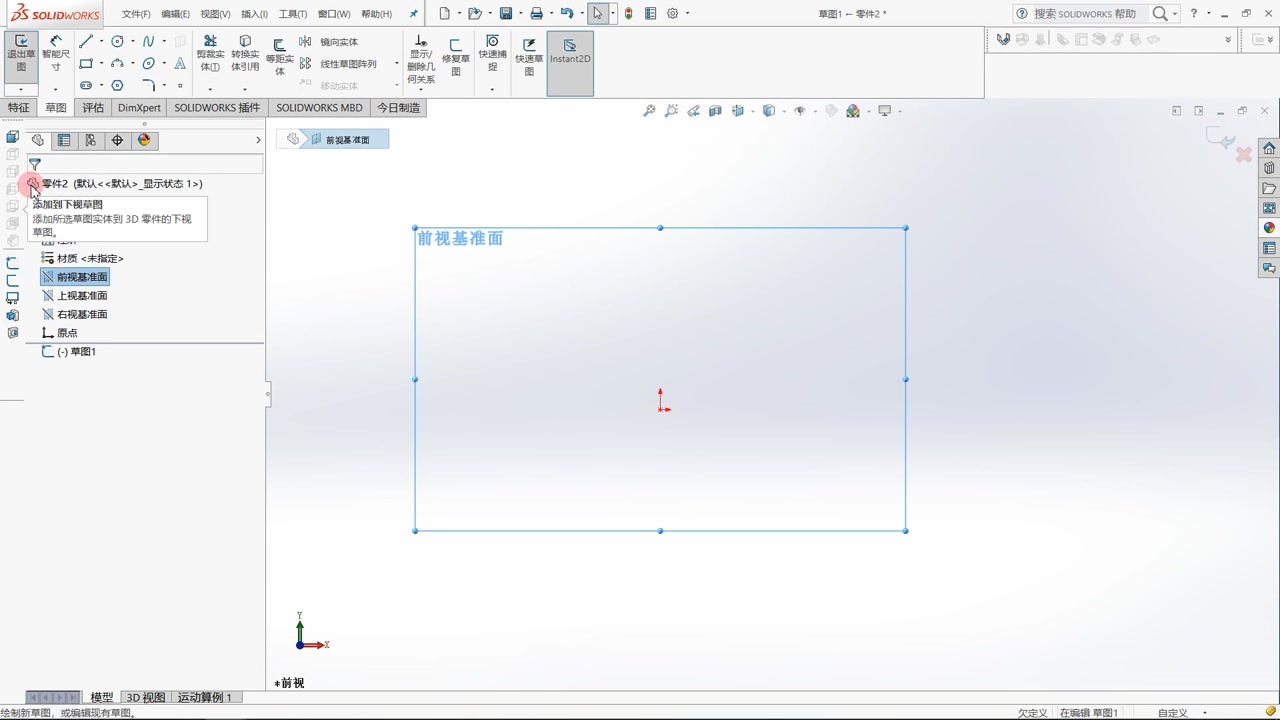The width and height of the screenshot is (1280, 720).
Task: Switch to the SOLIDWORKS 插件 tab
Action: pos(217,108)
